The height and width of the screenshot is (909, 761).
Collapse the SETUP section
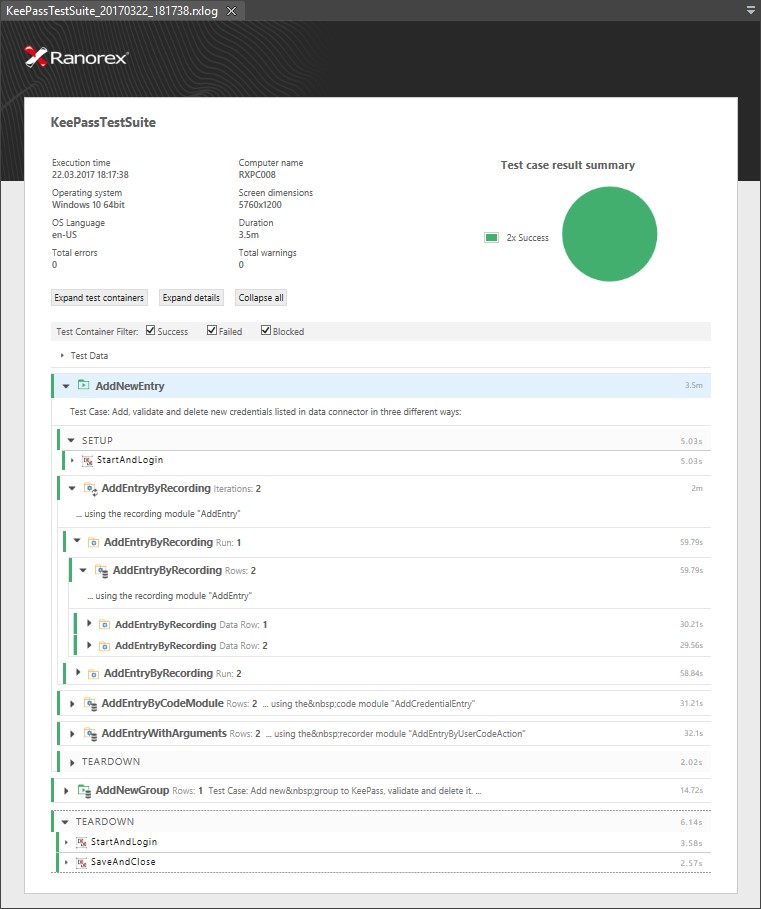(71, 441)
